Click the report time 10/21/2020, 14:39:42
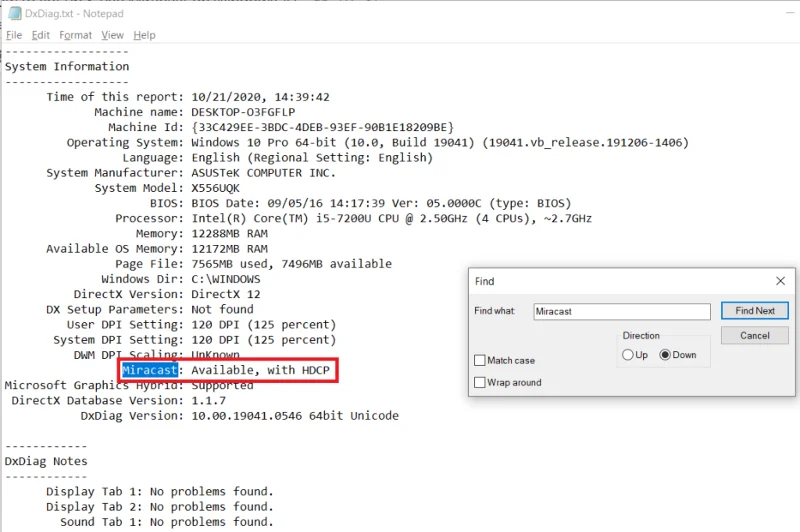 tap(260, 97)
